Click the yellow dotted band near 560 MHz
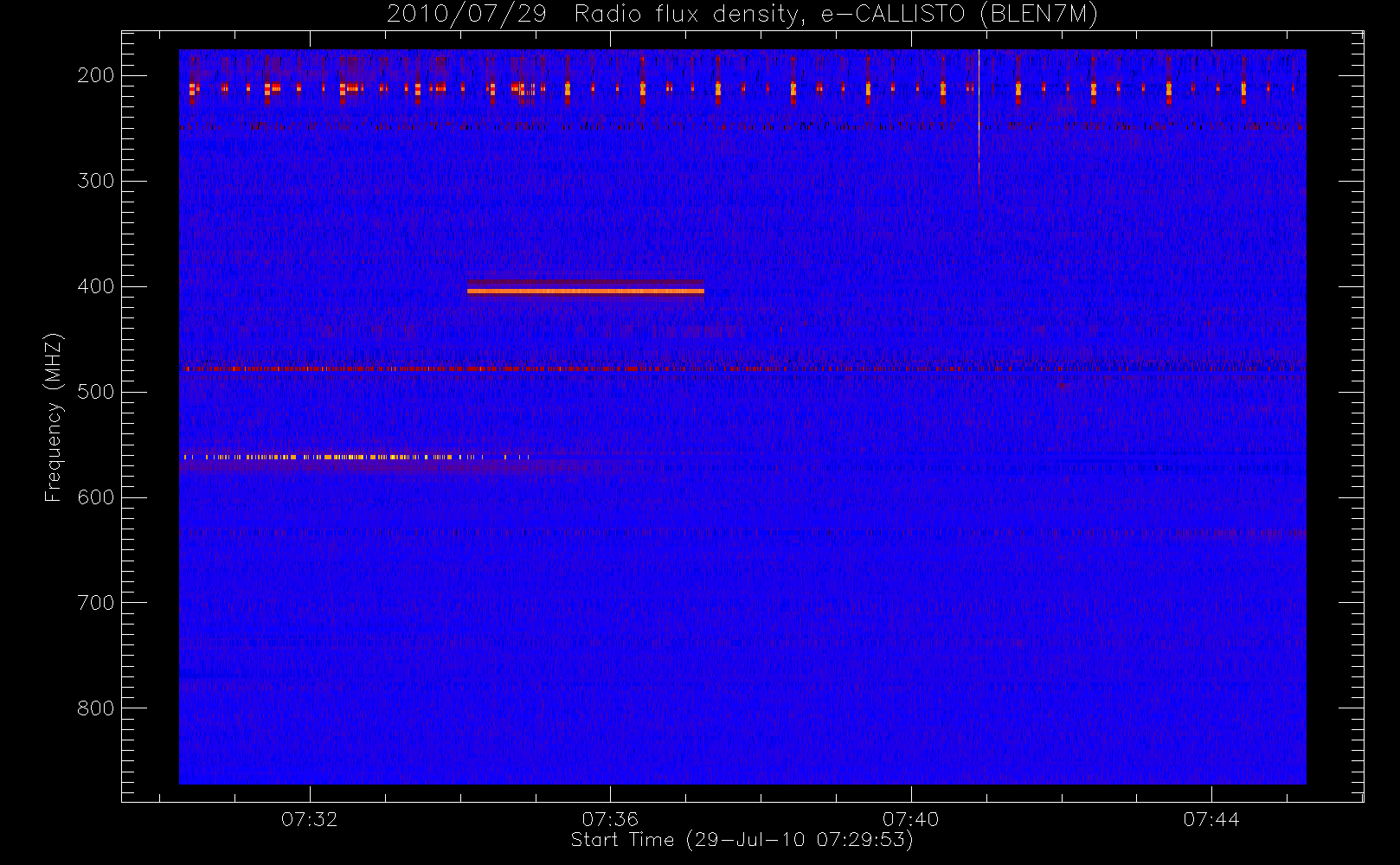Image resolution: width=1400 pixels, height=865 pixels. 355,457
